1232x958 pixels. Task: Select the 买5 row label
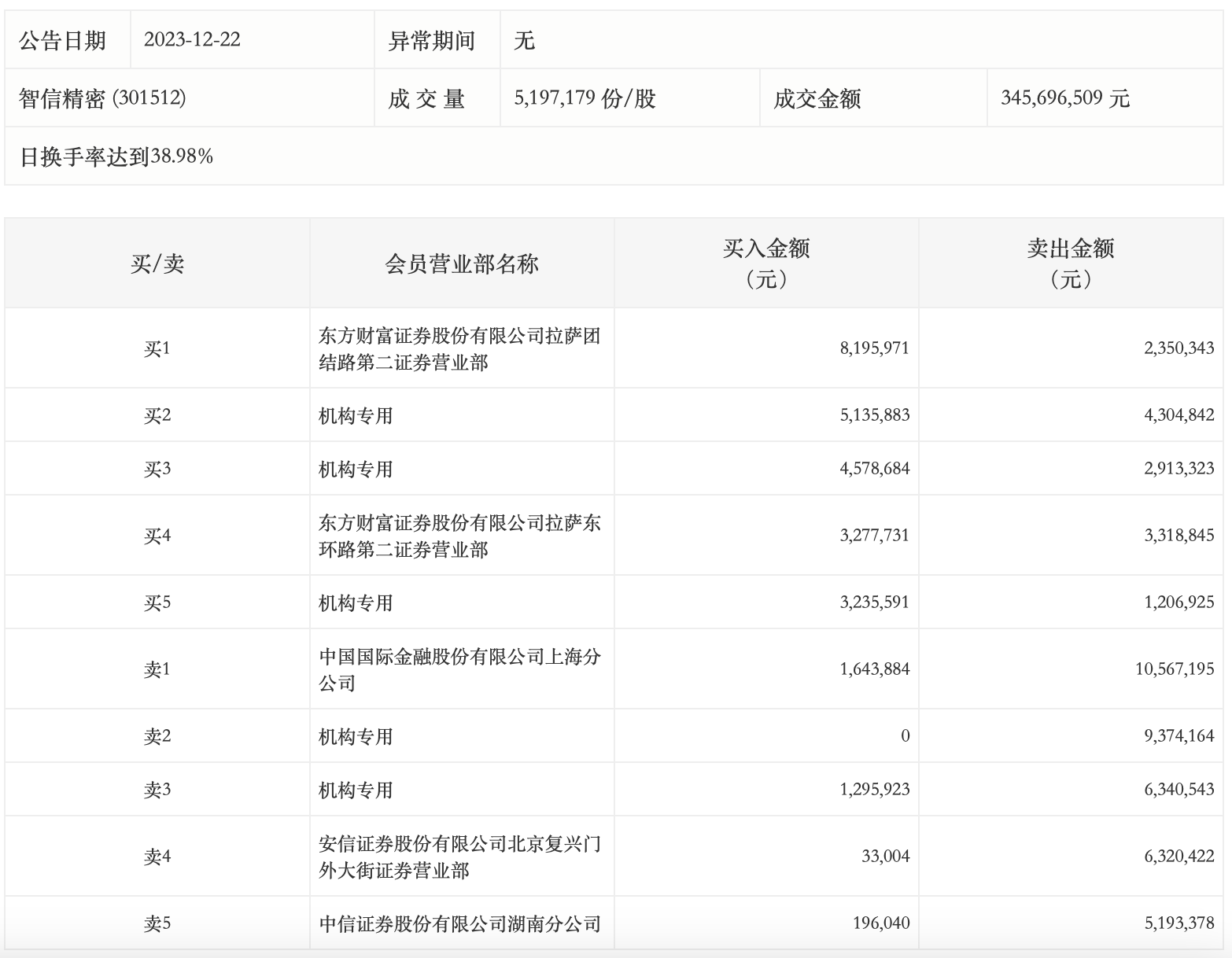157,602
